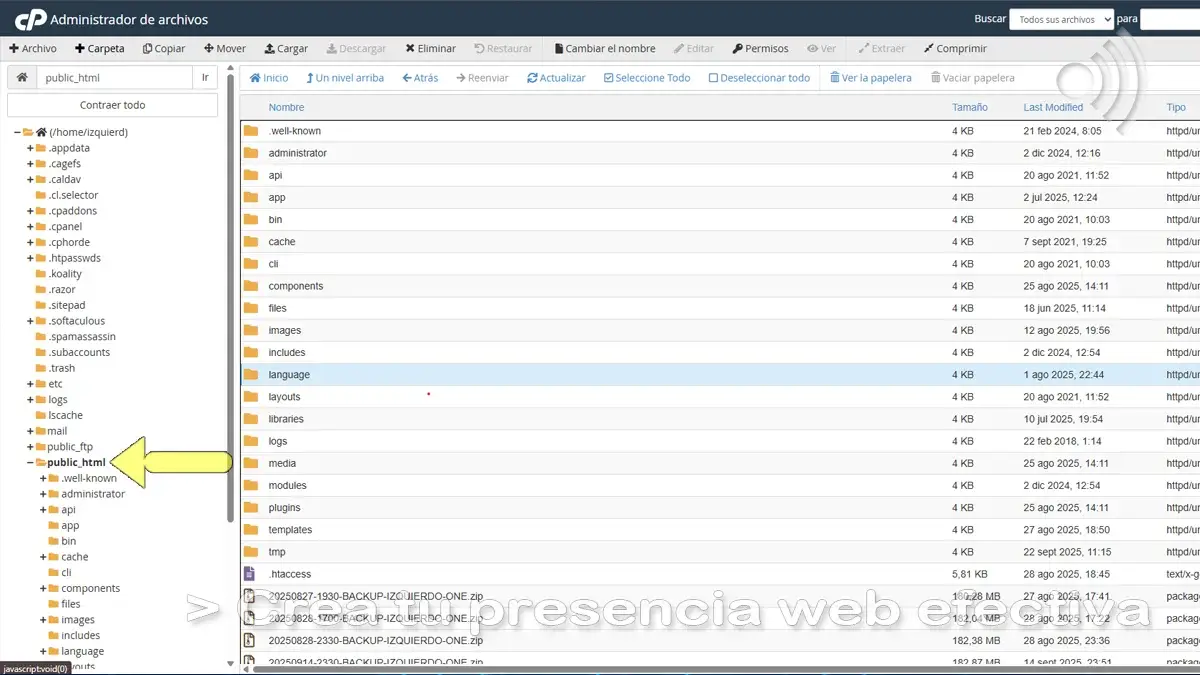Expand the .softaculous folder node

tap(30, 321)
